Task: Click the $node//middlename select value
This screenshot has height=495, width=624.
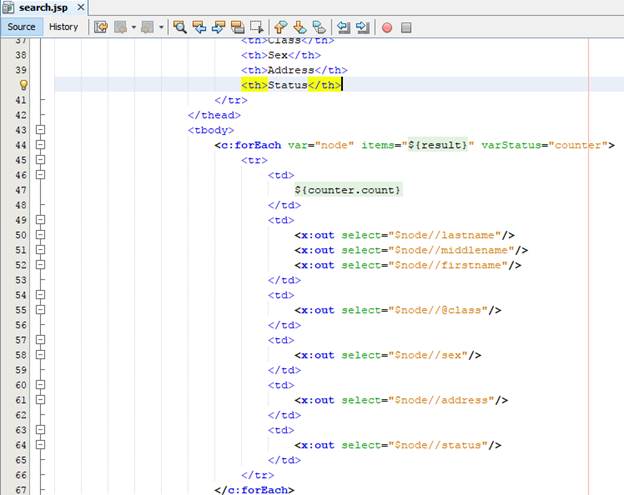Action: tap(451, 250)
